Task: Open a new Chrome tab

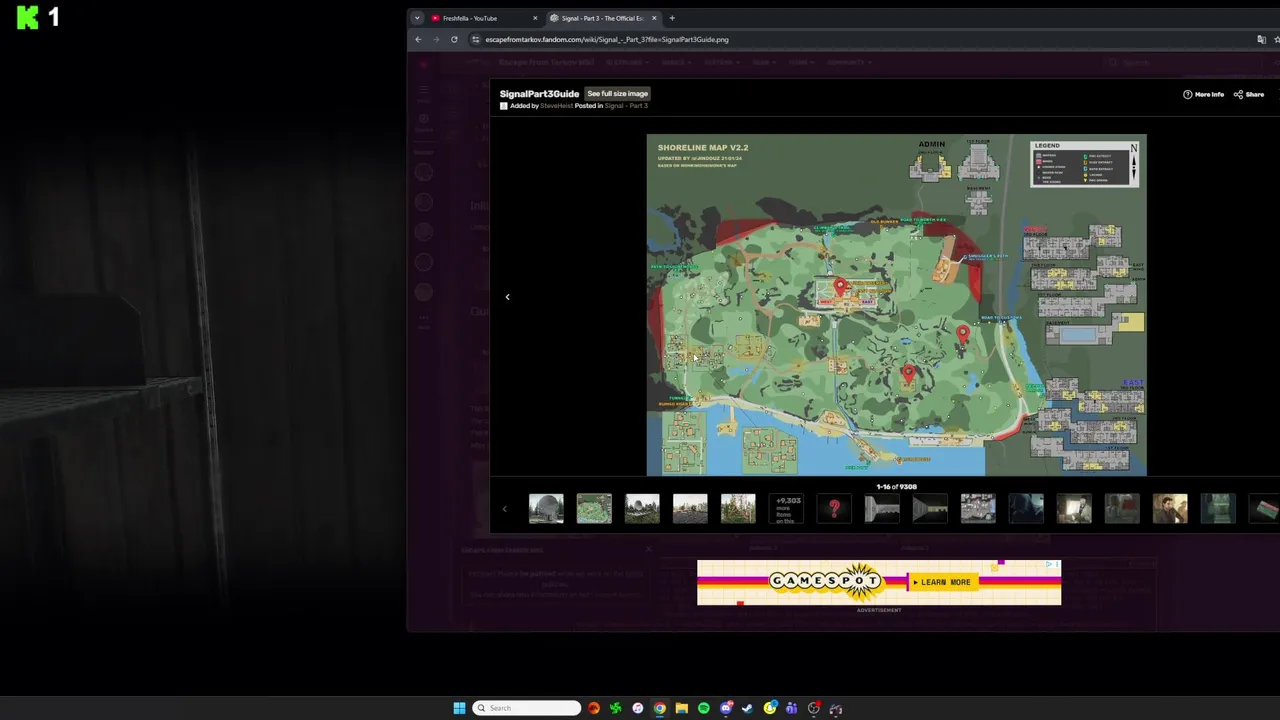Action: pos(672,18)
